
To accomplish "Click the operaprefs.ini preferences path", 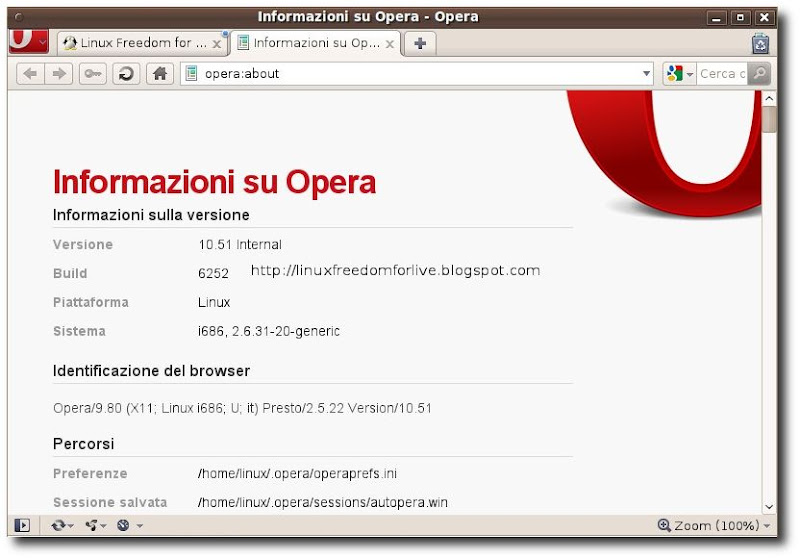I will [x=297, y=473].
